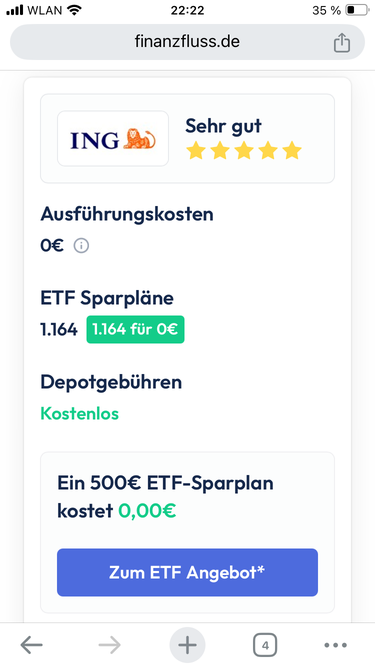Click the finanzfluss.de address bar
This screenshot has width=375, height=667.
(187, 42)
